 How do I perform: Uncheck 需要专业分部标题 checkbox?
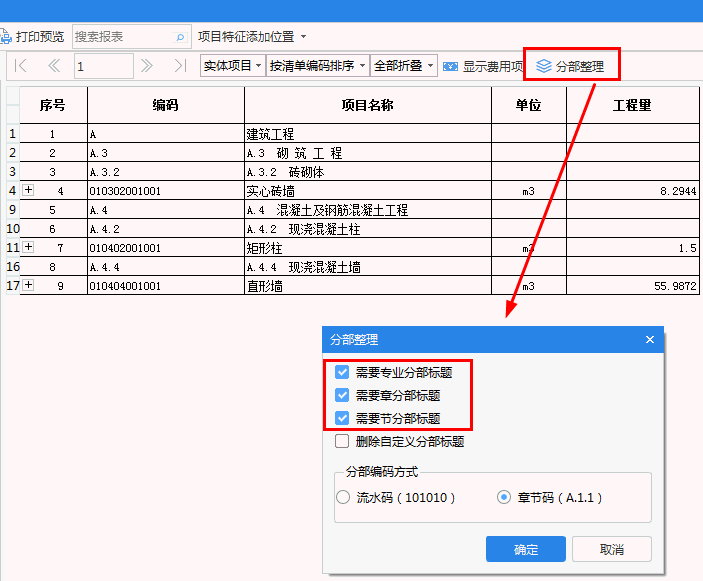342,372
